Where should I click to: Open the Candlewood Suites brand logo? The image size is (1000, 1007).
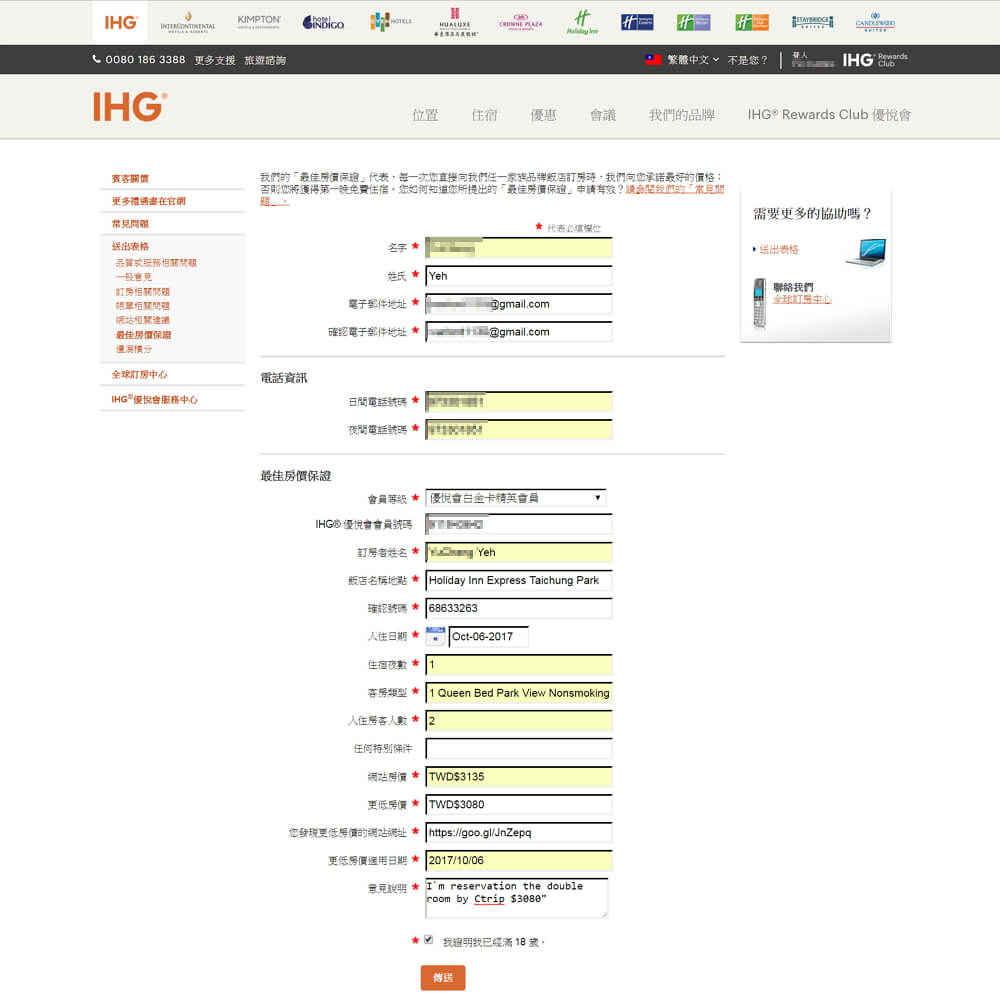[875, 22]
